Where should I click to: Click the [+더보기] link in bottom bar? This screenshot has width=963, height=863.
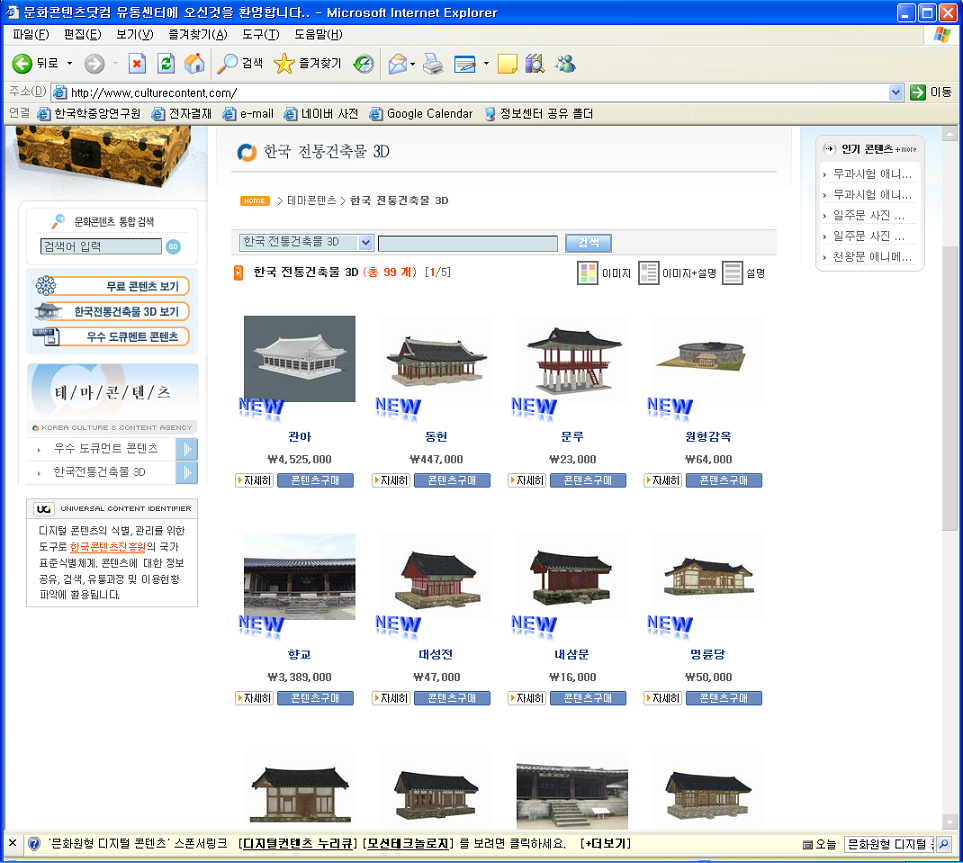point(605,843)
